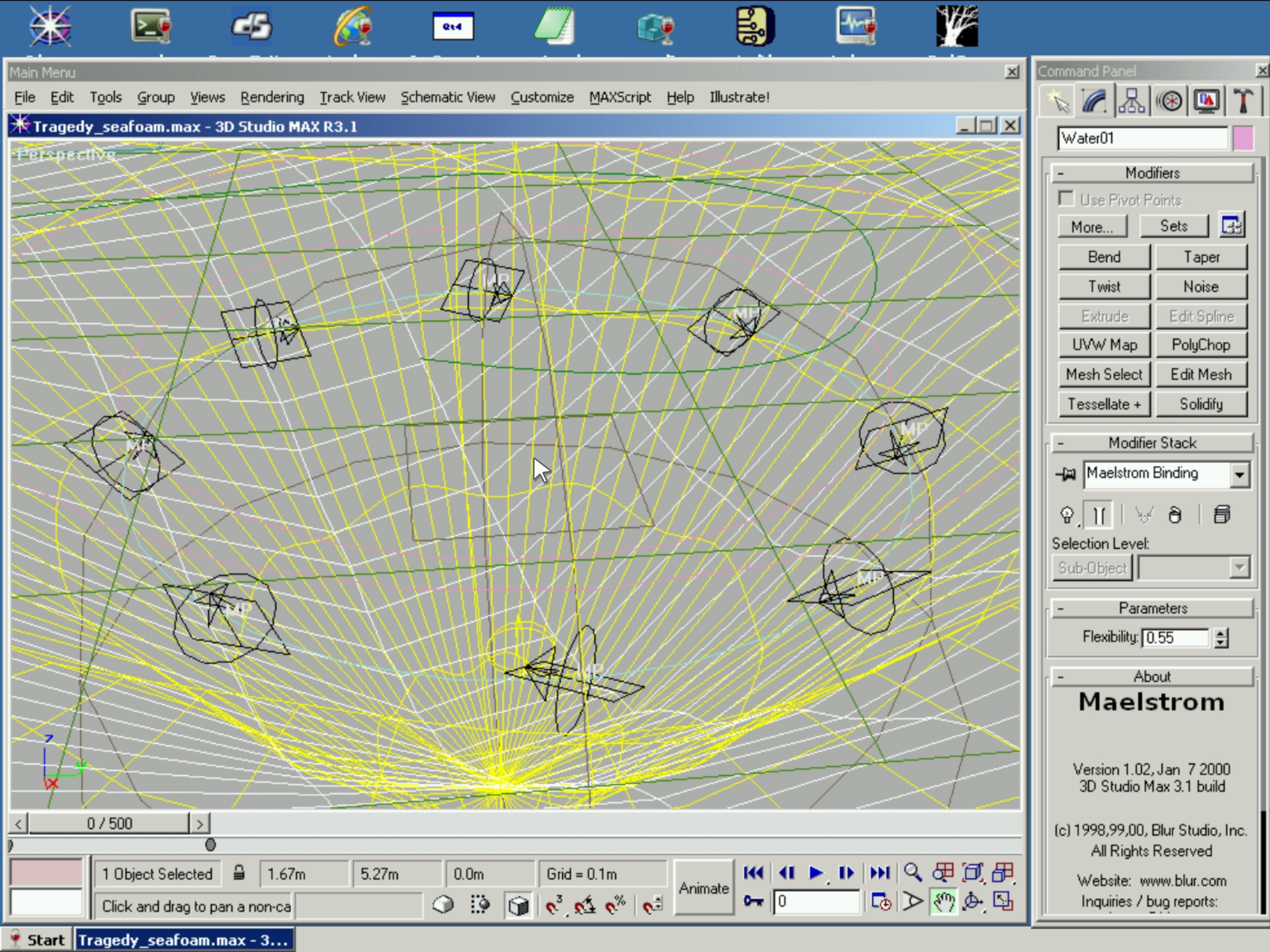Click the Flexibility value field
The width and height of the screenshot is (1270, 952).
tap(1175, 638)
